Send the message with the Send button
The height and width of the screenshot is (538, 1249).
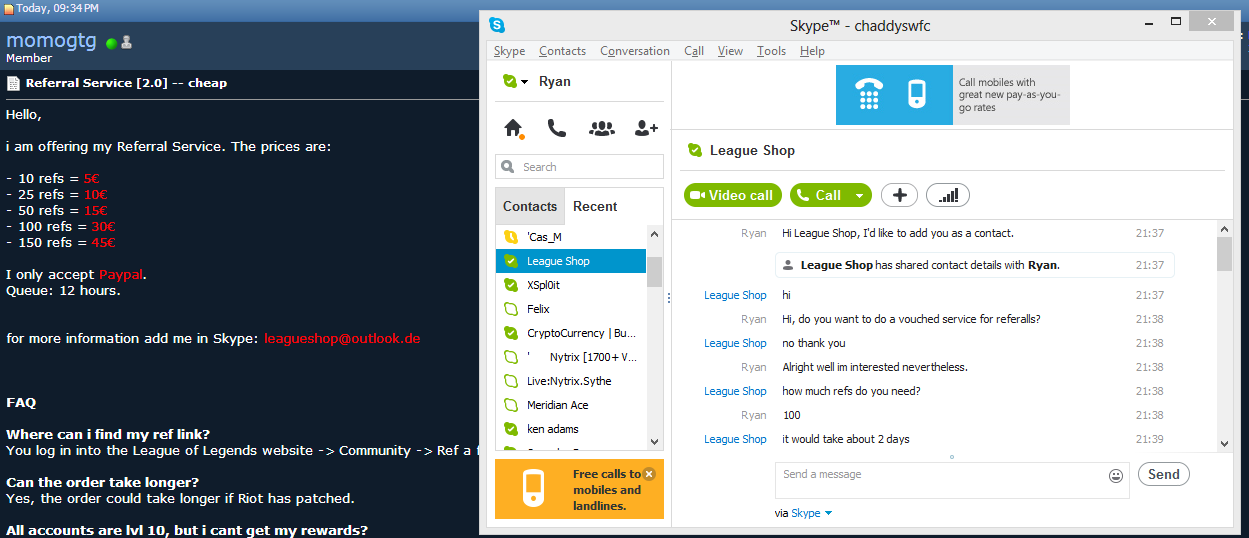tap(1164, 474)
